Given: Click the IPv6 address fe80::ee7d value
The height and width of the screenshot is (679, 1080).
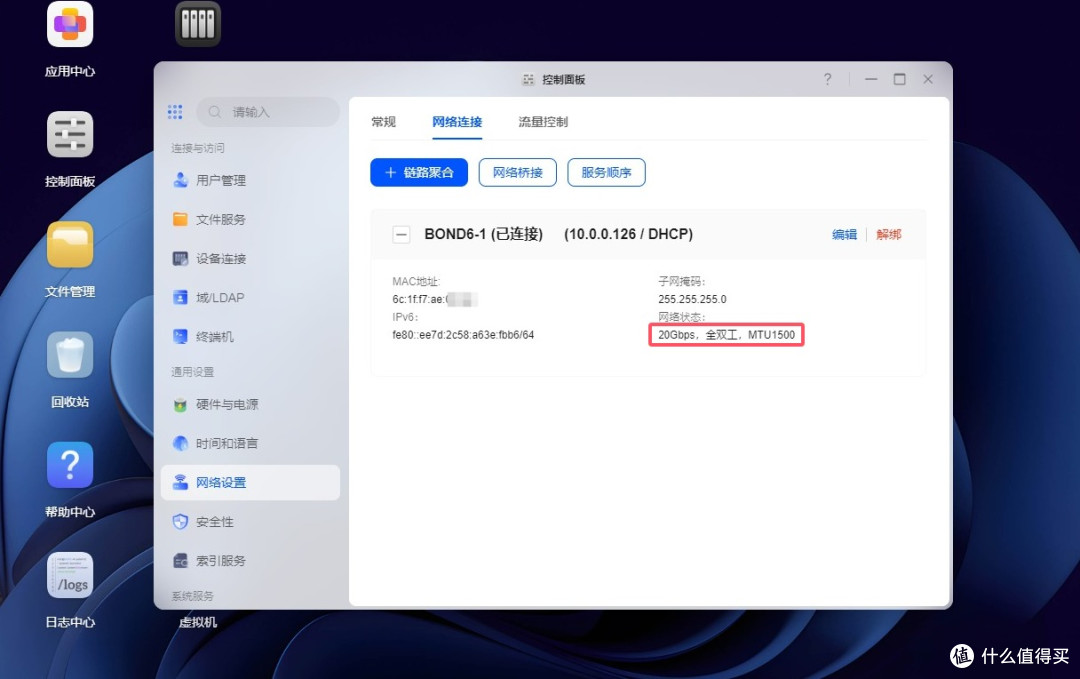Looking at the screenshot, I should point(463,335).
